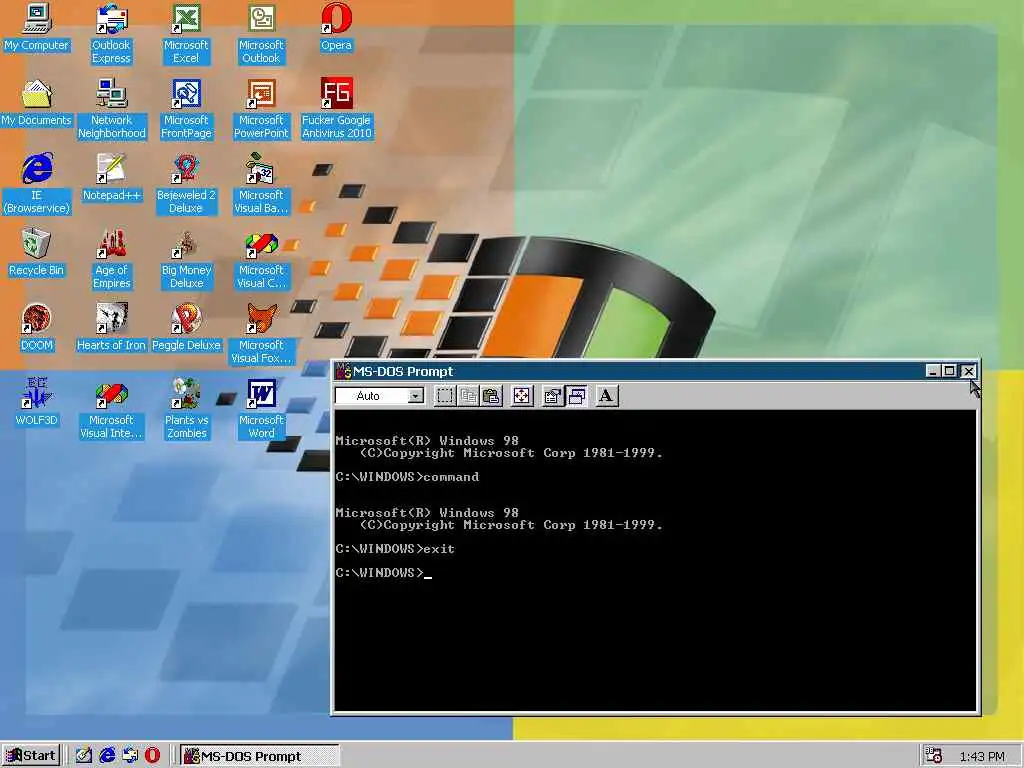Click the Paste icon in MS-DOS toolbar
The height and width of the screenshot is (768, 1024).
coord(491,396)
